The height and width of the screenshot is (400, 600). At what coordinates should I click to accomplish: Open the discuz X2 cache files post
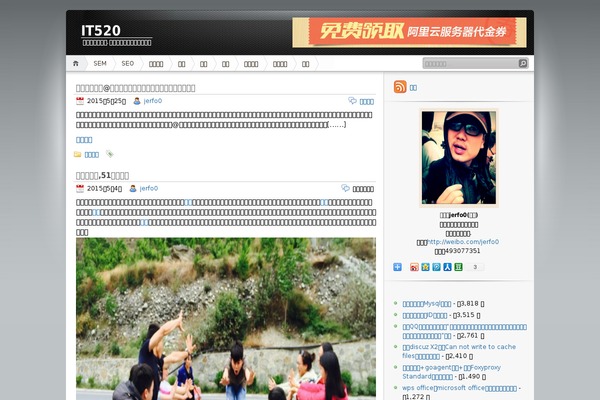pos(459,351)
